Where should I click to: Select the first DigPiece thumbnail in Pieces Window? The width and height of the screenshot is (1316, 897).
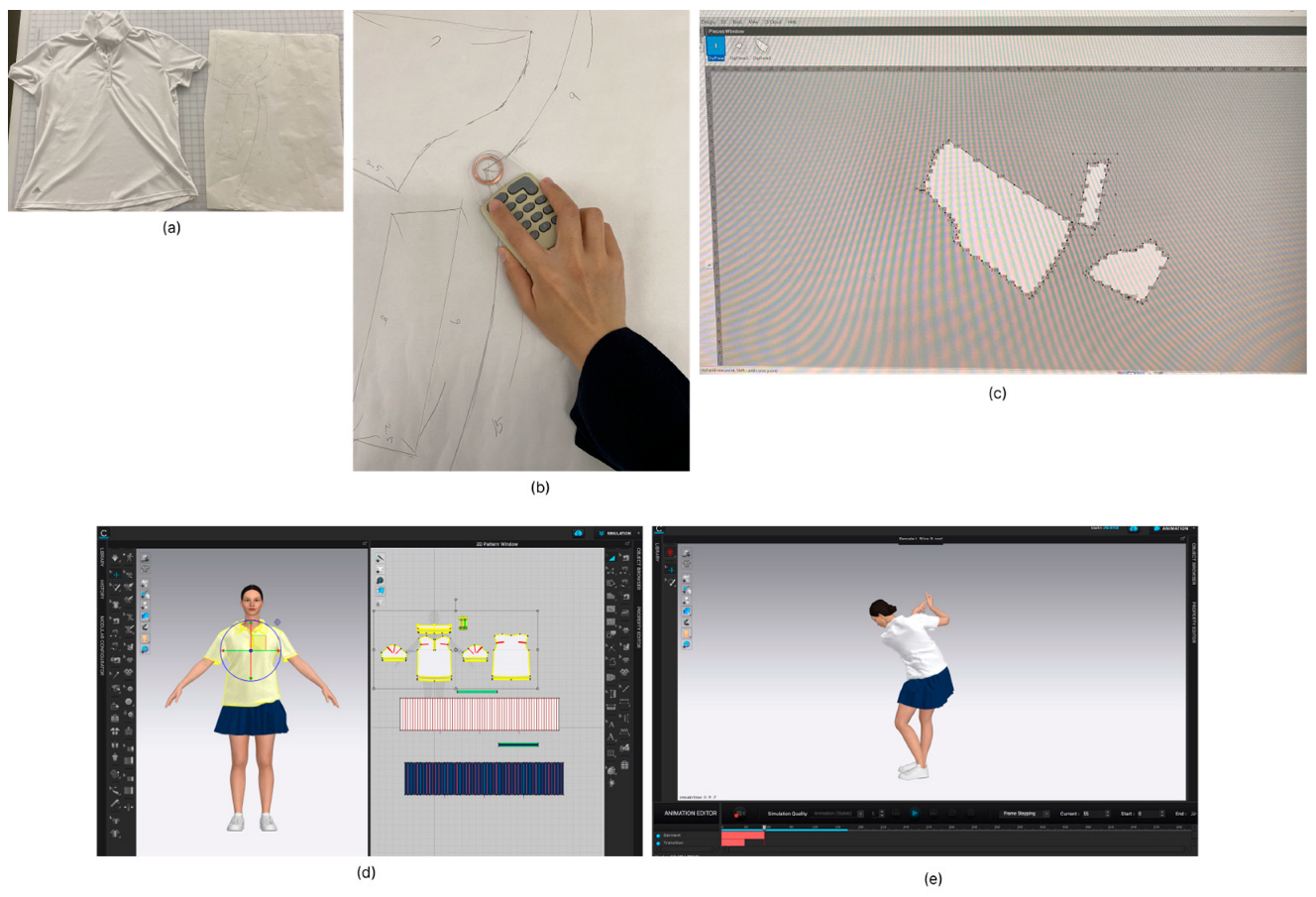coord(715,48)
